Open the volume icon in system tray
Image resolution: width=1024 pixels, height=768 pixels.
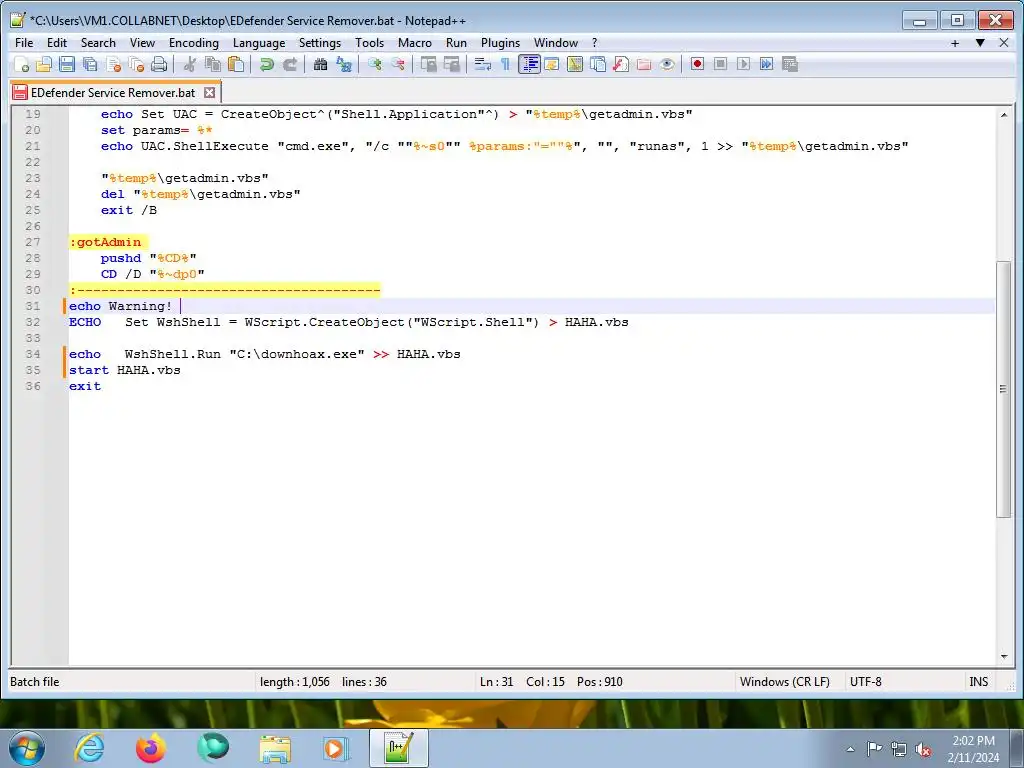pos(923,750)
